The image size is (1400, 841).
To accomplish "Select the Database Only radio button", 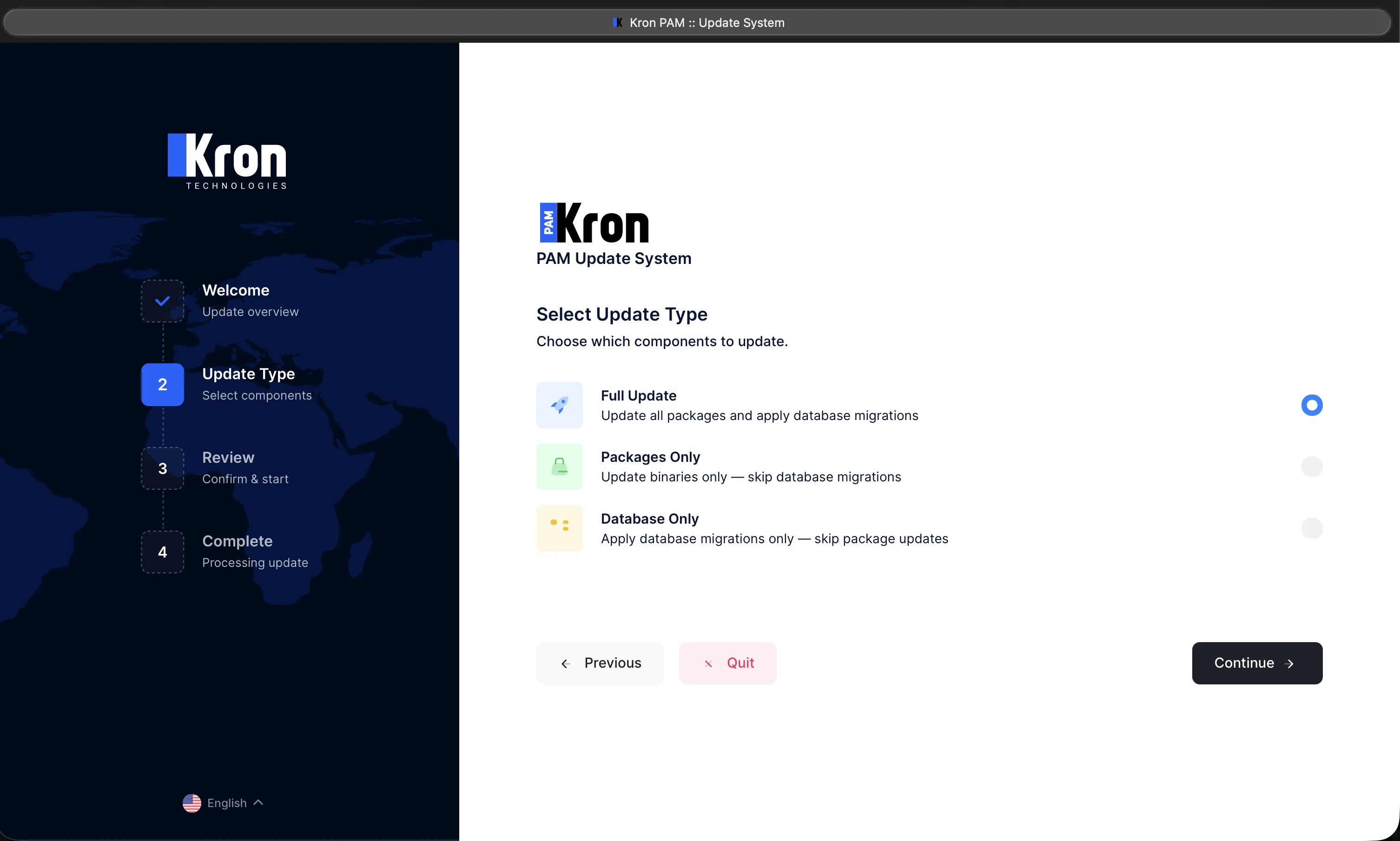I will point(1312,528).
